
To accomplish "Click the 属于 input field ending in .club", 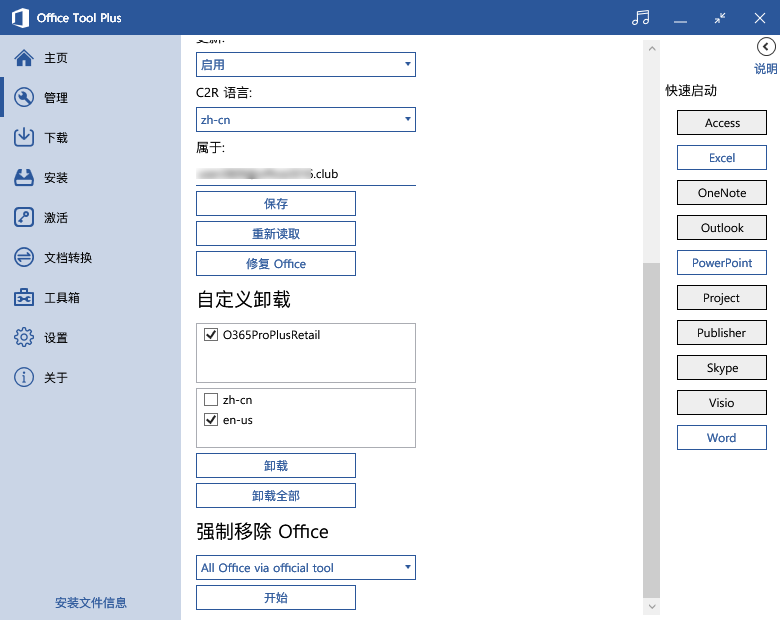I will click(306, 174).
